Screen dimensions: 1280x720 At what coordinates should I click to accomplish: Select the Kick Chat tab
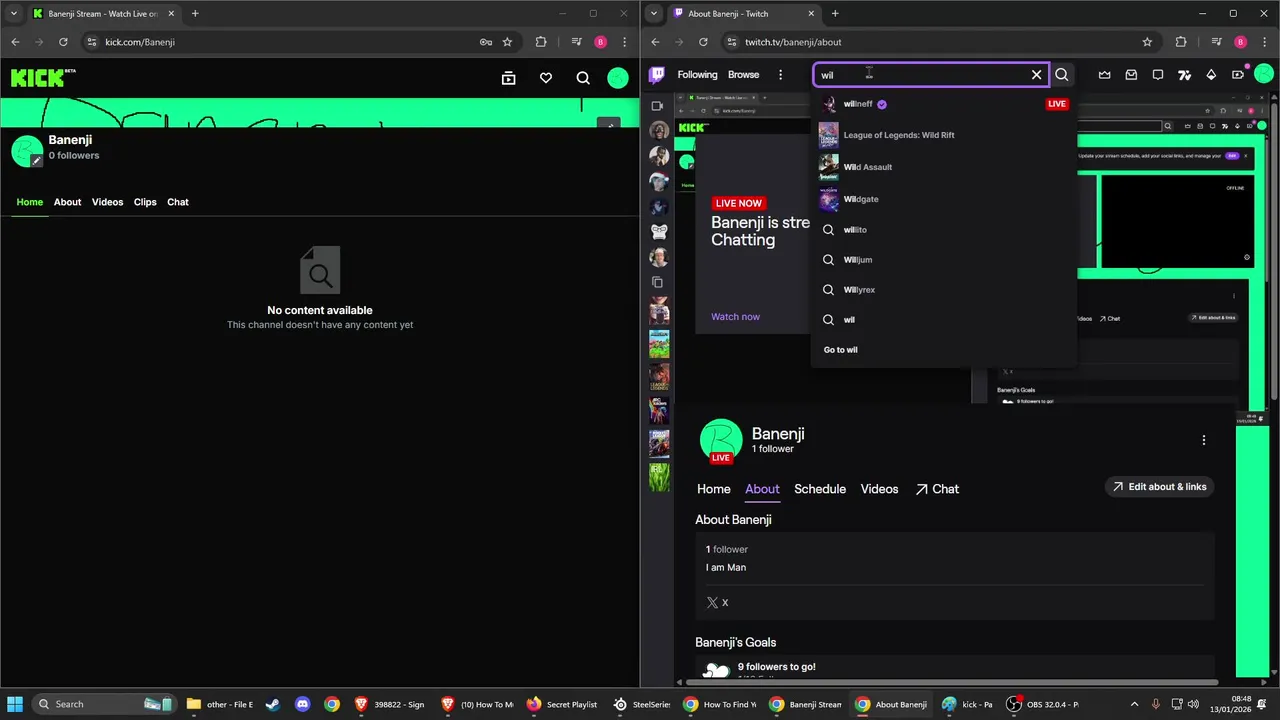point(178,202)
